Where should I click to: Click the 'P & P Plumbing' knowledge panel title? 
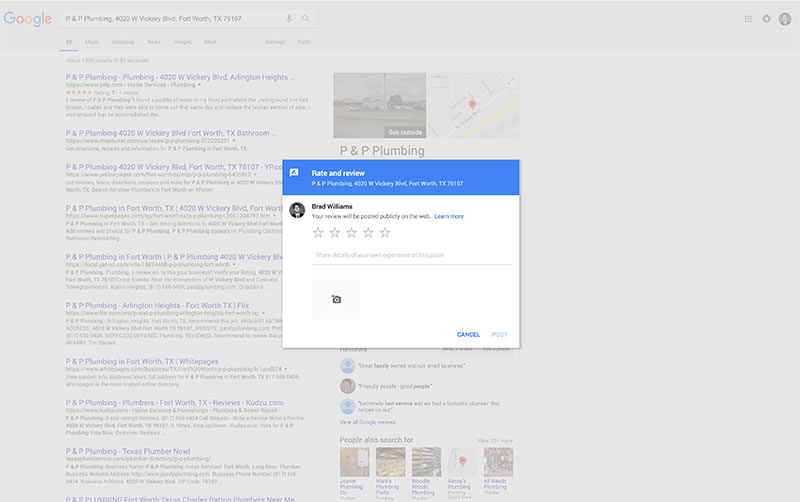(382, 150)
